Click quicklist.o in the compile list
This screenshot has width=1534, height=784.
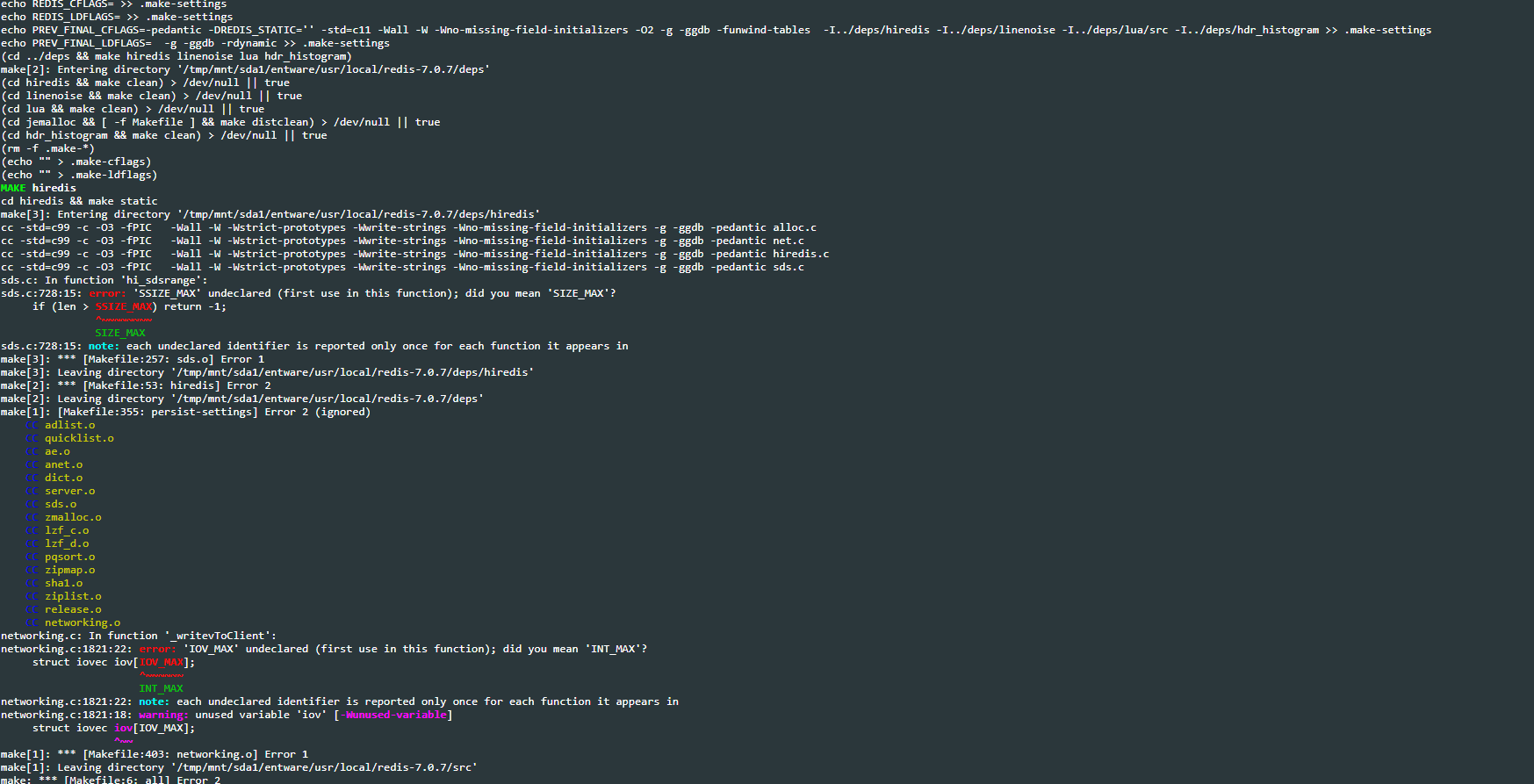point(79,438)
